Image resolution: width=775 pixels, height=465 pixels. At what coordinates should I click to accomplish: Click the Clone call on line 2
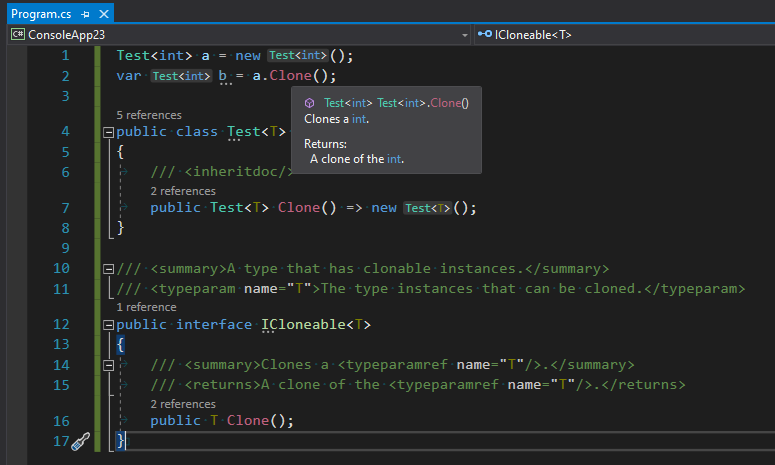[291, 76]
